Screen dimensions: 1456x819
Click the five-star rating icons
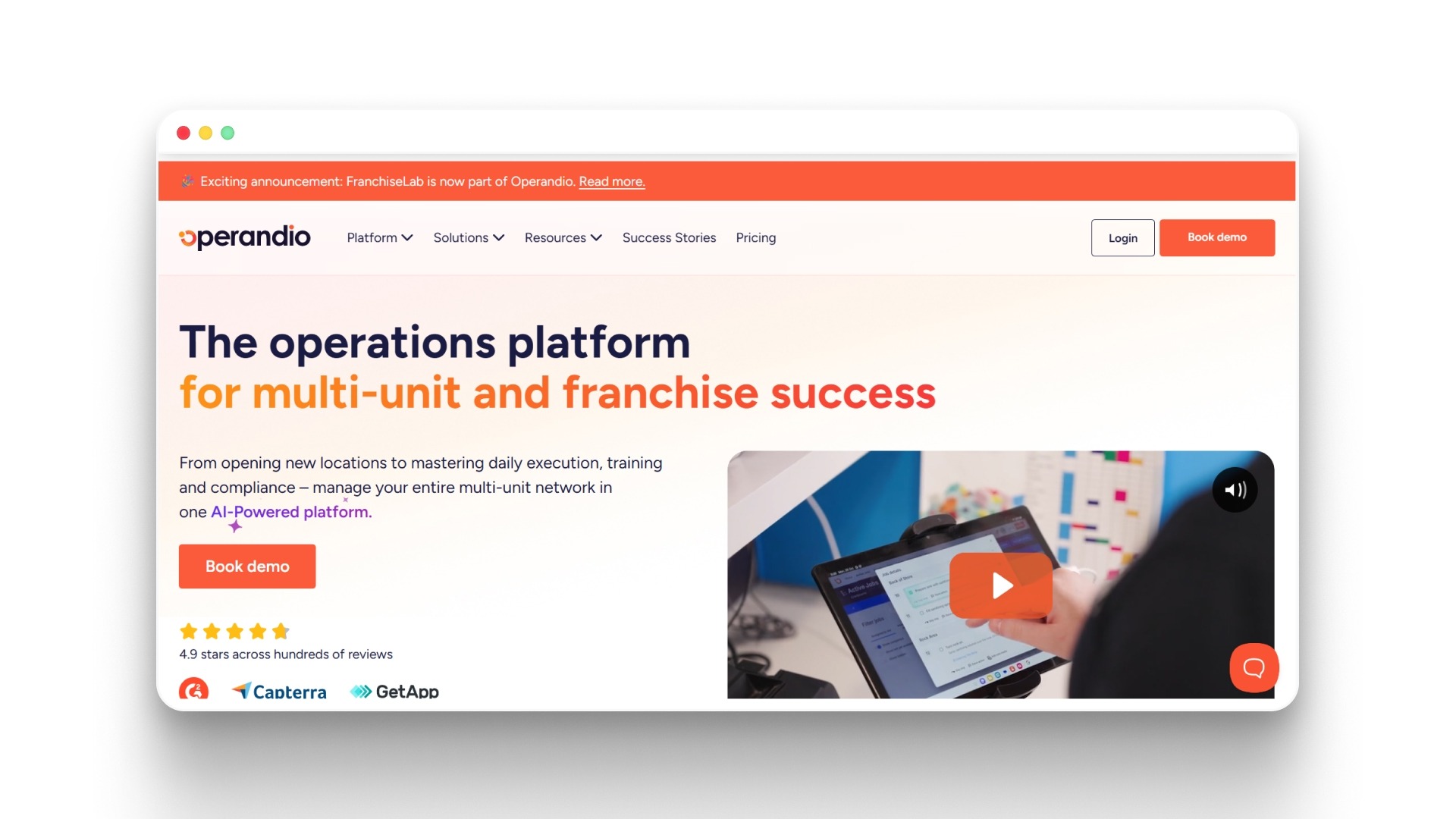234,631
